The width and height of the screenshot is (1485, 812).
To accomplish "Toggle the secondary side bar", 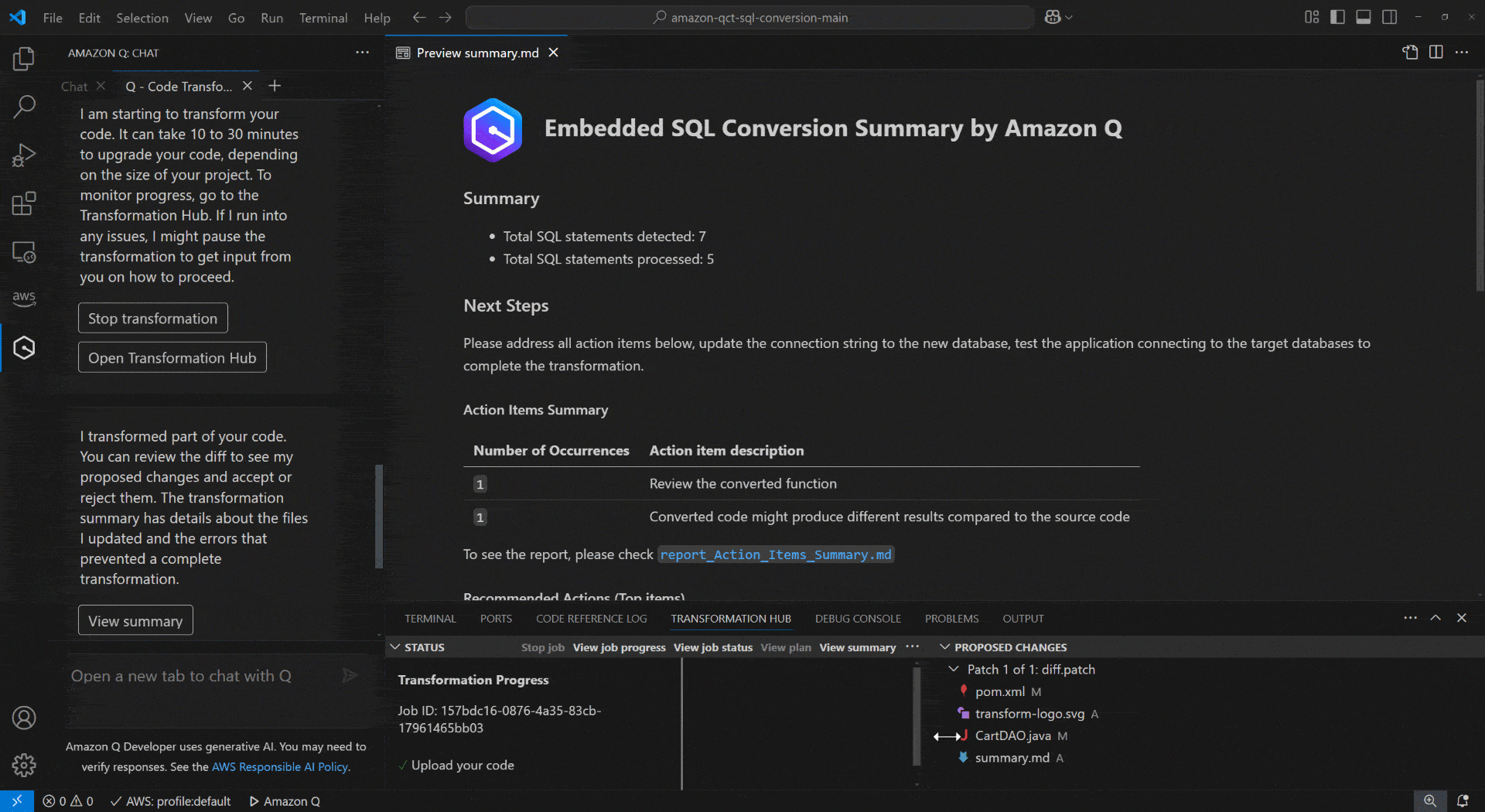I will pyautogui.click(x=1390, y=16).
